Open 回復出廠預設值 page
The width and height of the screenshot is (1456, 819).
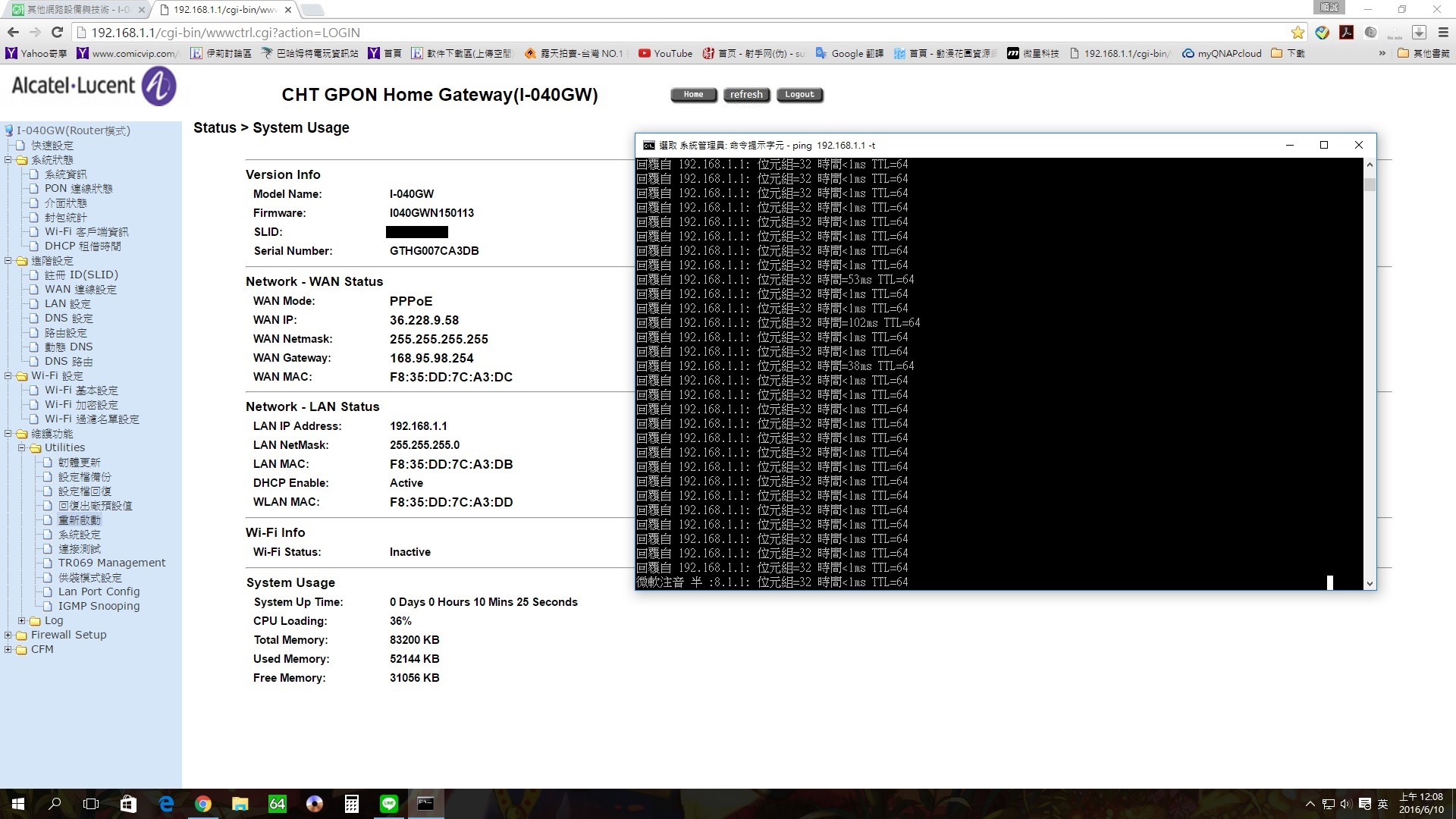point(95,506)
